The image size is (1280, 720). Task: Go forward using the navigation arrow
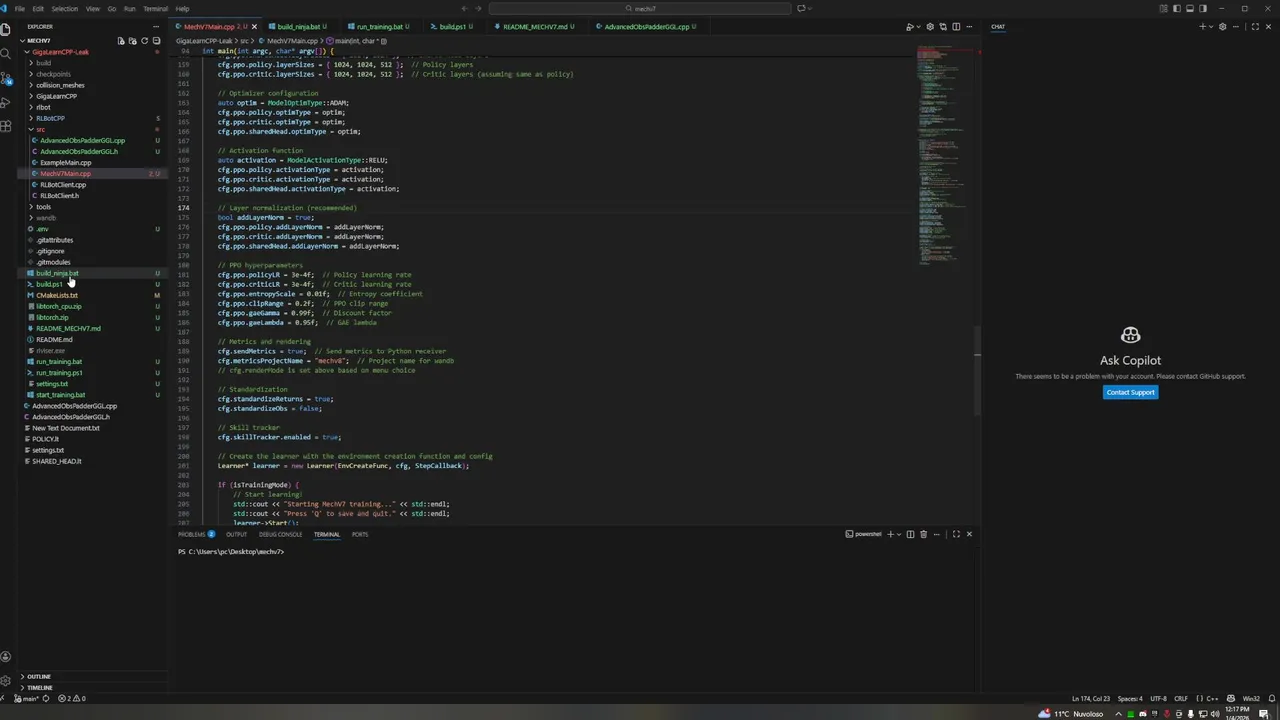(x=479, y=9)
